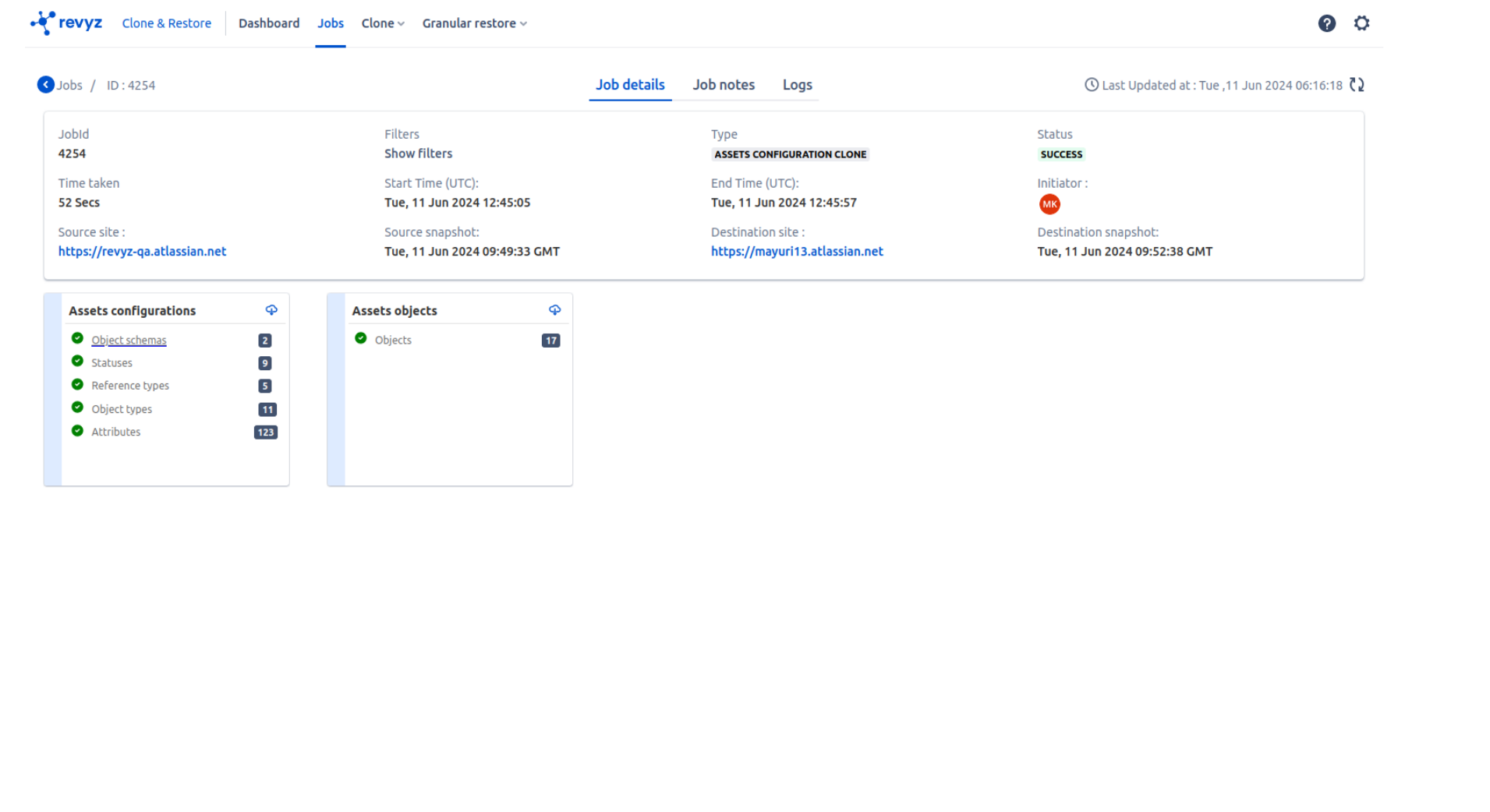Image resolution: width=1490 pixels, height=812 pixels.
Task: Click the Attributes count badge 123
Action: 266,432
